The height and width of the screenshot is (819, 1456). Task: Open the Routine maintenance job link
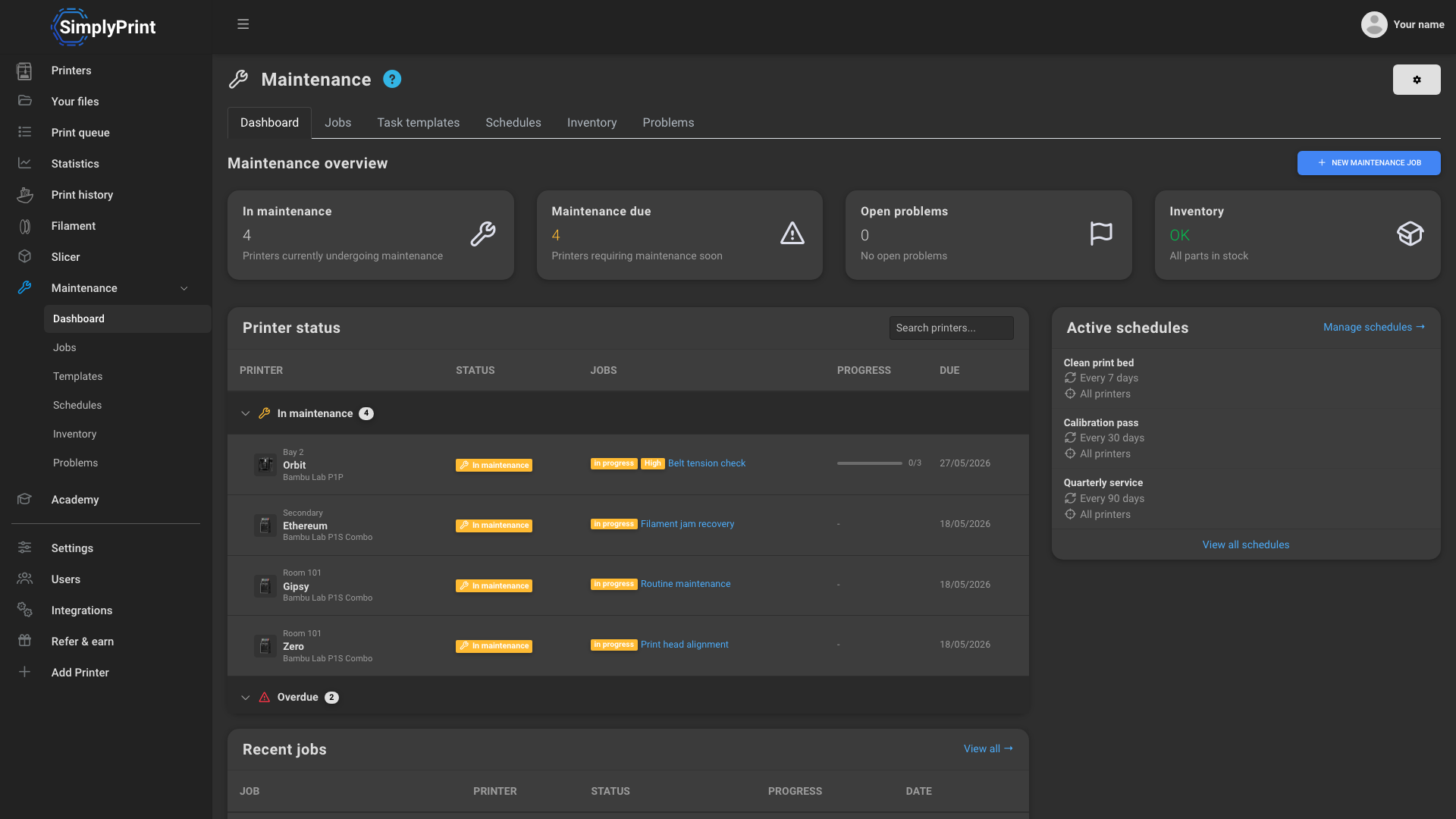coord(686,584)
